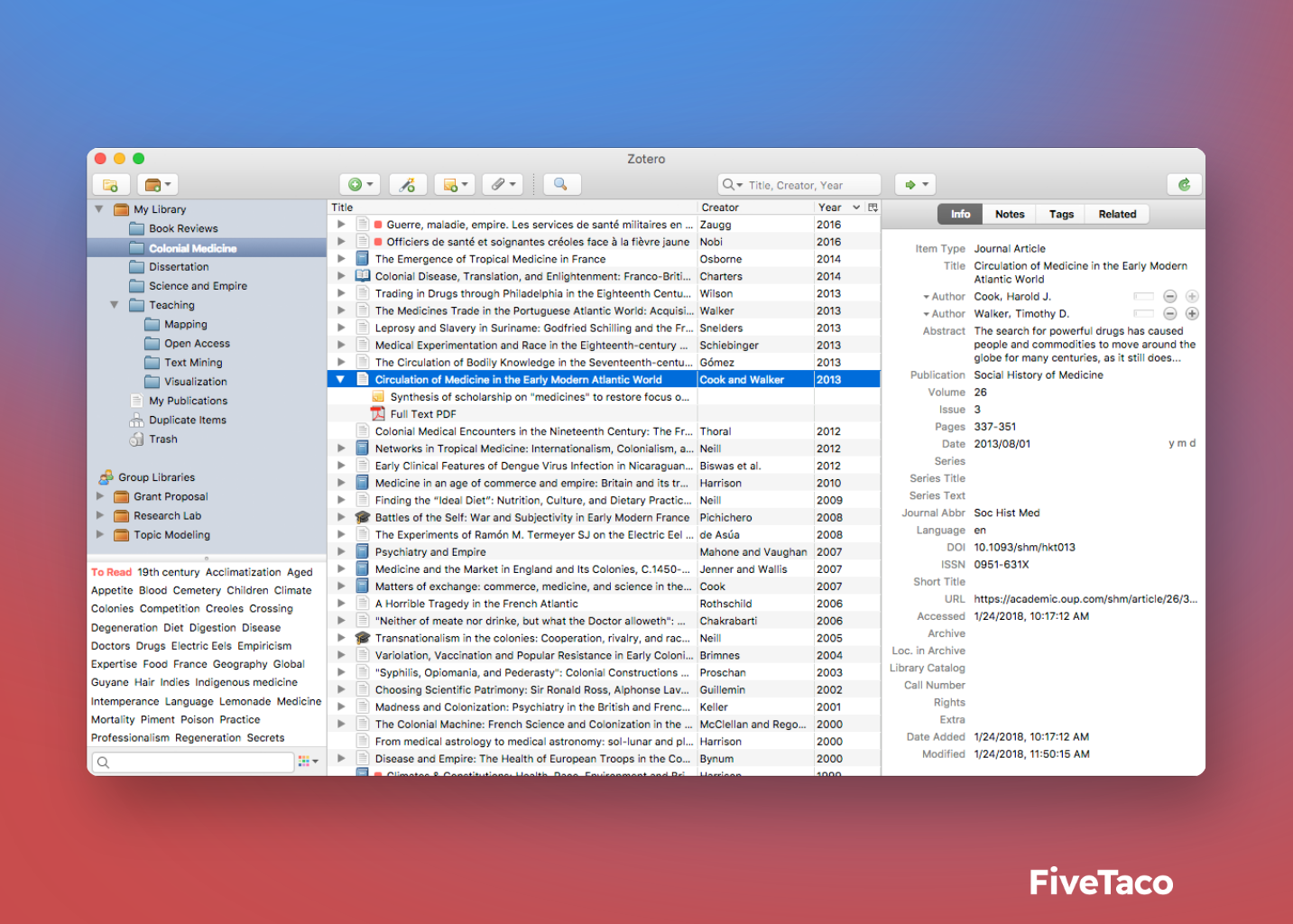1293x924 pixels.
Task: Collapse the Teaching collection
Action: [115, 305]
